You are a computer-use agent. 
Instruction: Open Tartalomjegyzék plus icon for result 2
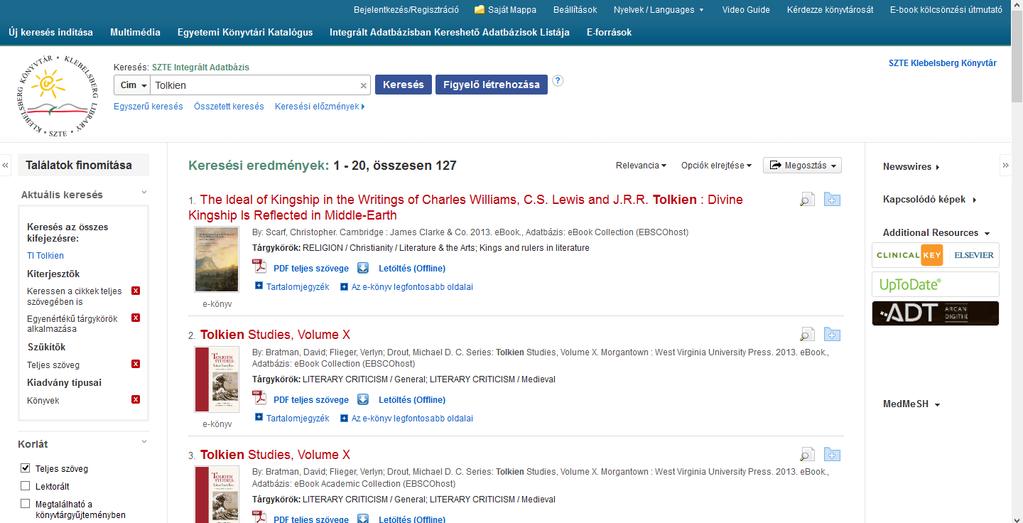(259, 418)
